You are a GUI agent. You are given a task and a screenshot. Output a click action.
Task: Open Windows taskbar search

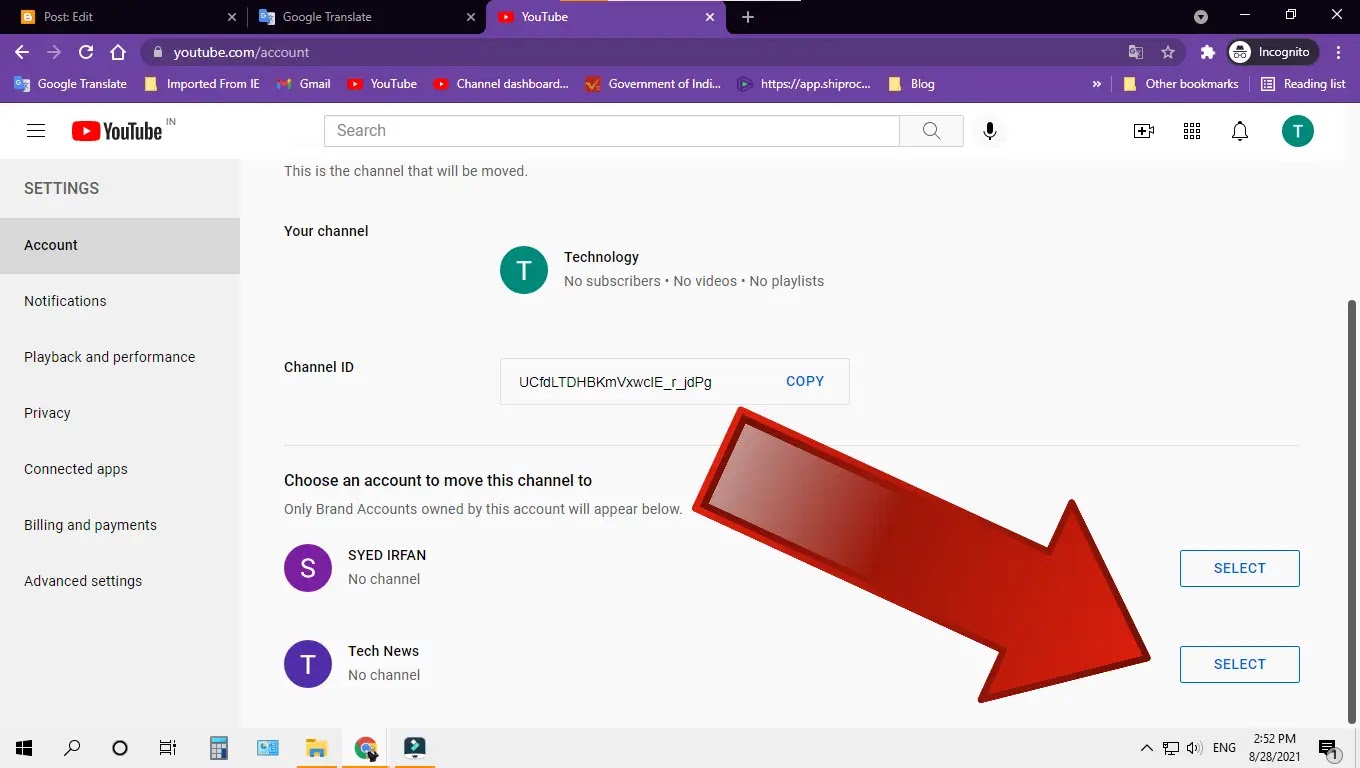(x=72, y=748)
